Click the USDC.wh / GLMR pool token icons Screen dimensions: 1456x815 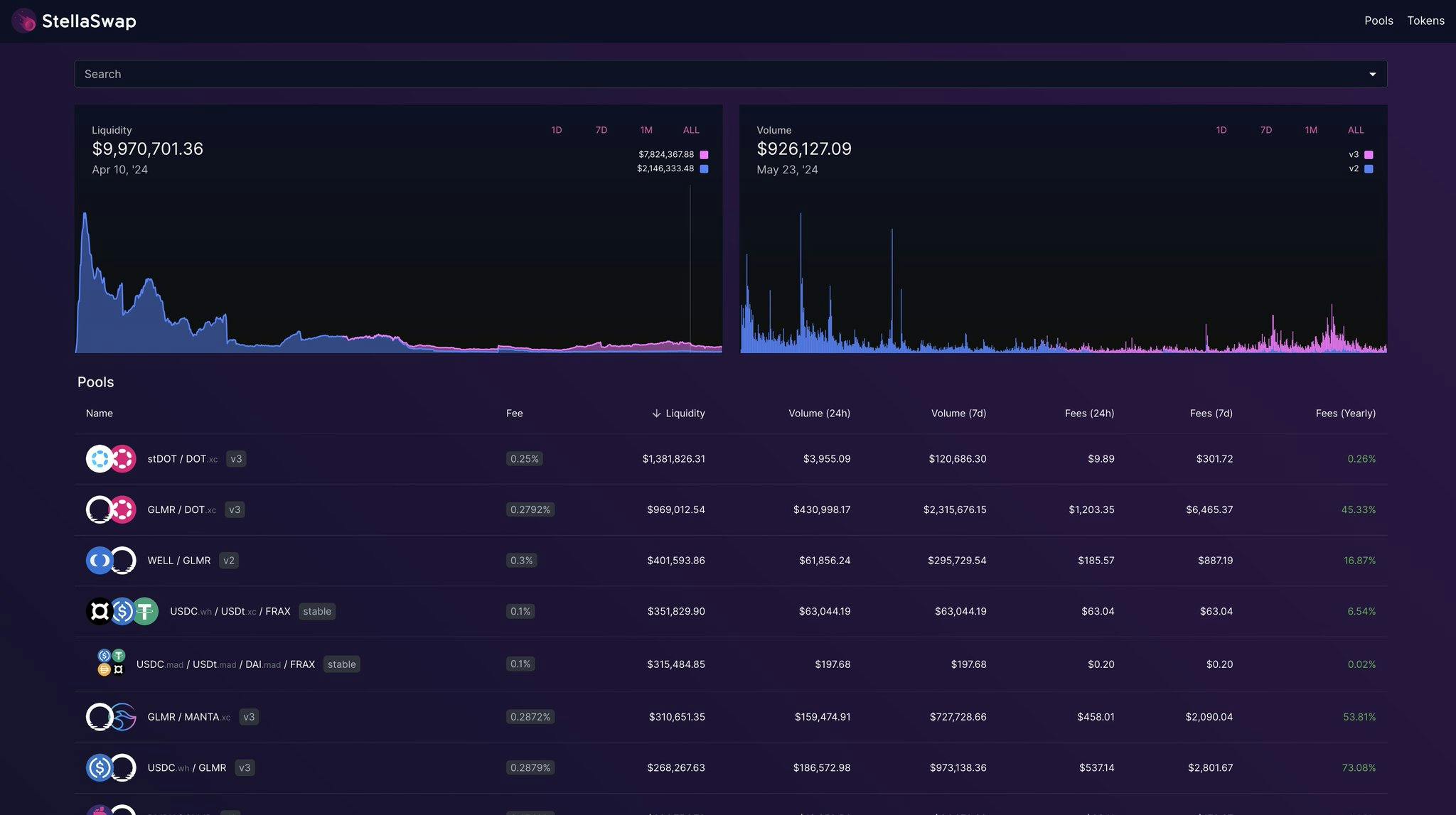tap(111, 767)
